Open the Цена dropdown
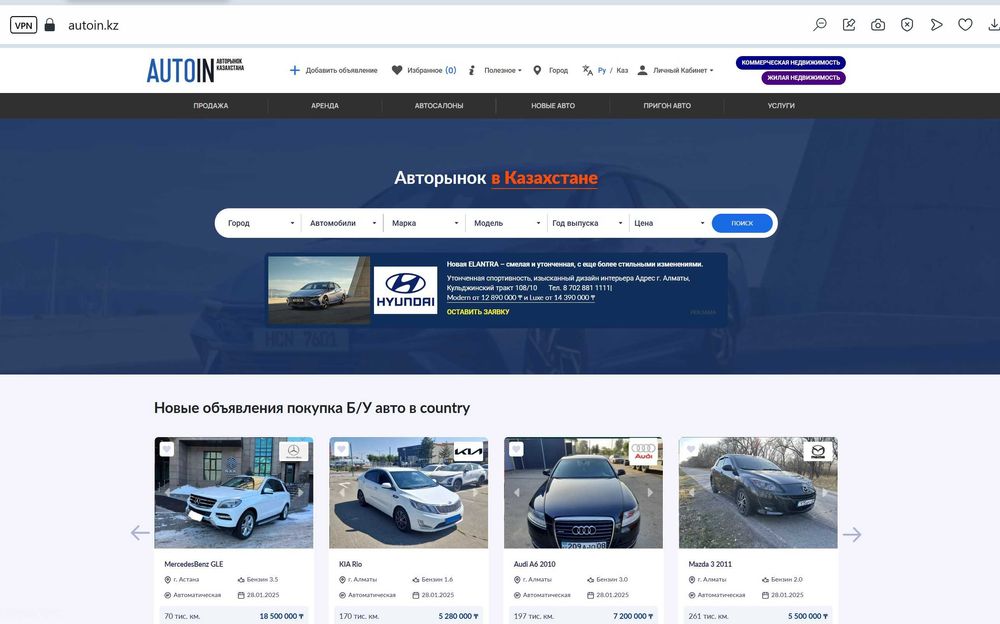This screenshot has width=1000, height=624. pos(670,223)
